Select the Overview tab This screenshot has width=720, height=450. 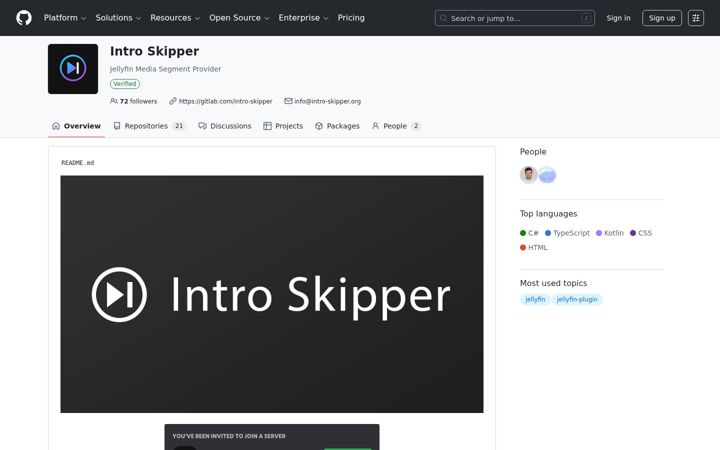click(x=76, y=126)
